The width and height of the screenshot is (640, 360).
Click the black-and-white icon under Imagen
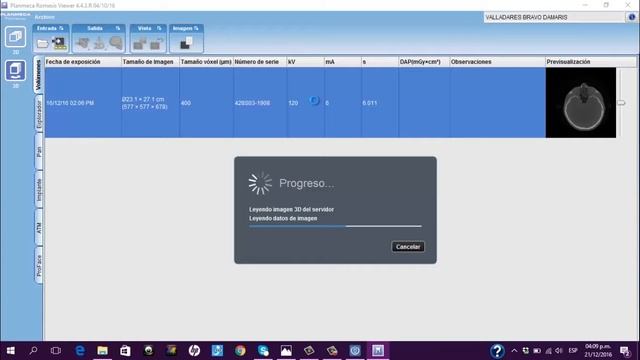click(186, 43)
